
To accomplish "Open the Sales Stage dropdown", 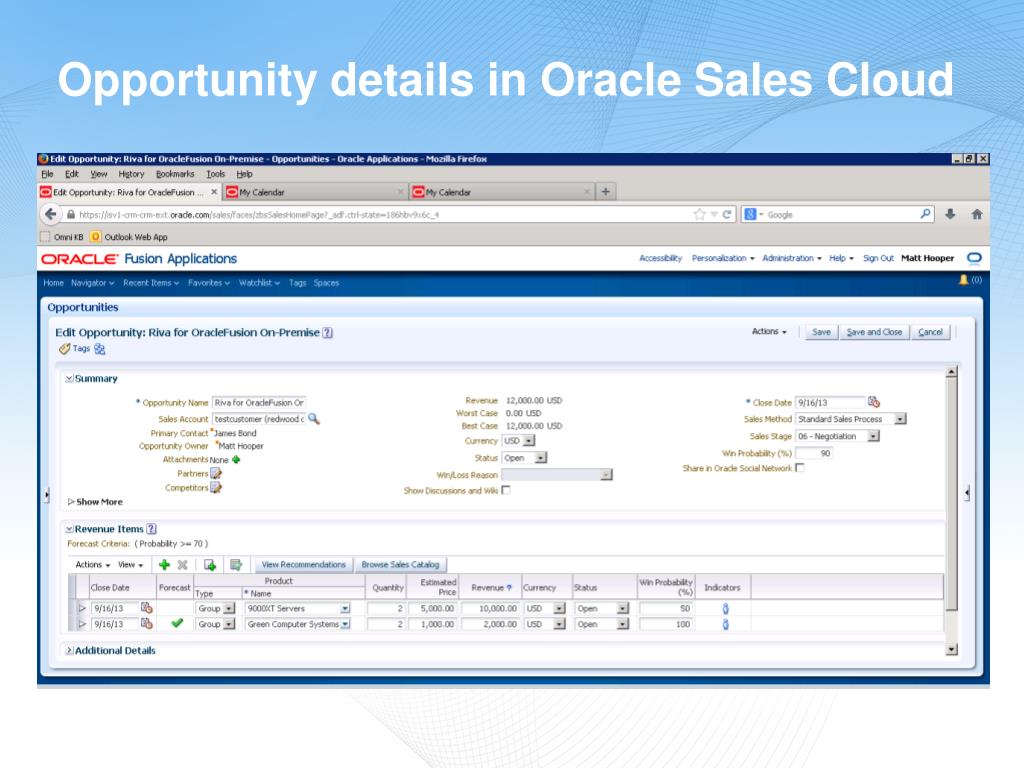I will [873, 436].
